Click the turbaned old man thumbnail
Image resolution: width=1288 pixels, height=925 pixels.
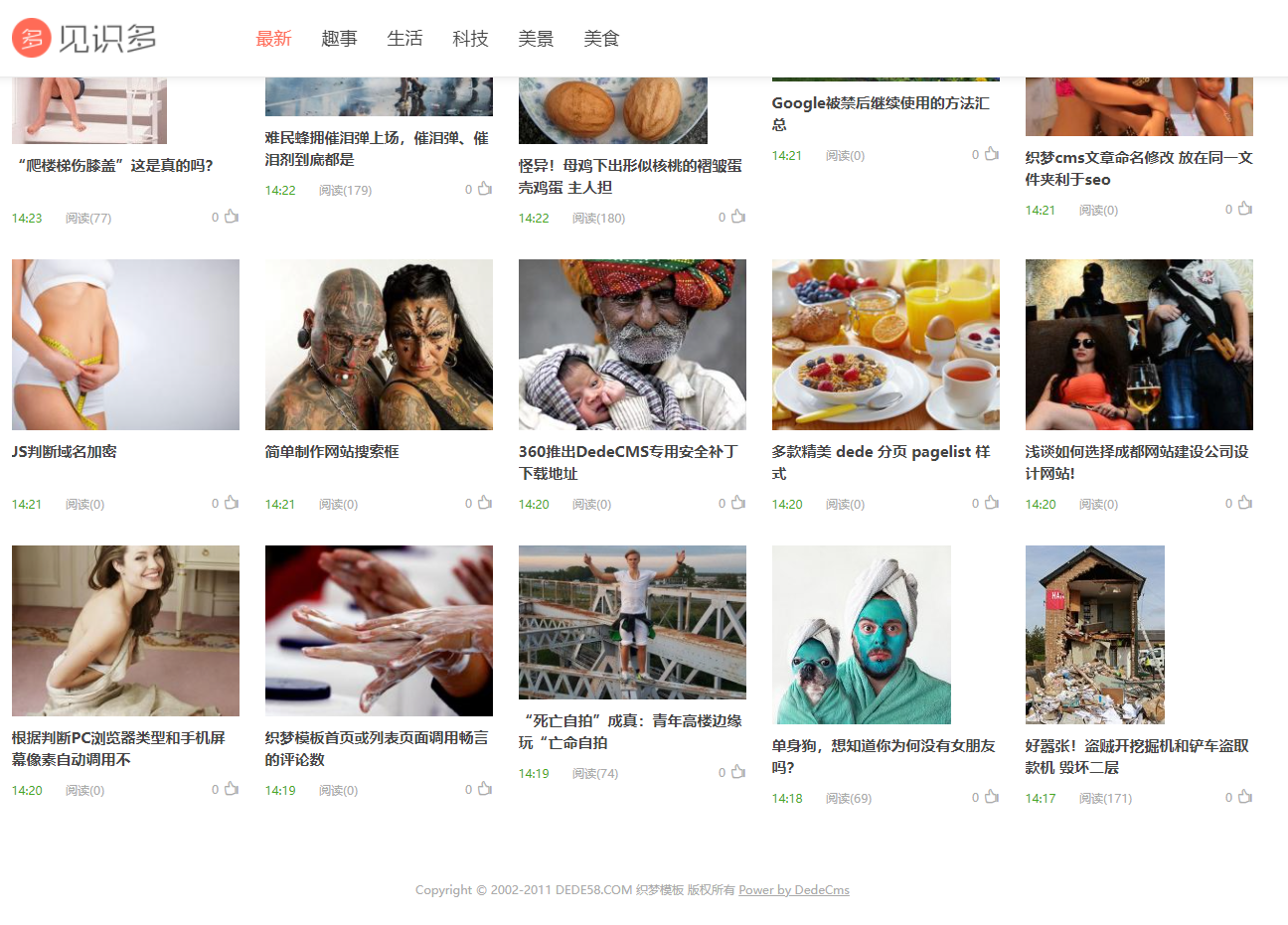click(x=632, y=345)
